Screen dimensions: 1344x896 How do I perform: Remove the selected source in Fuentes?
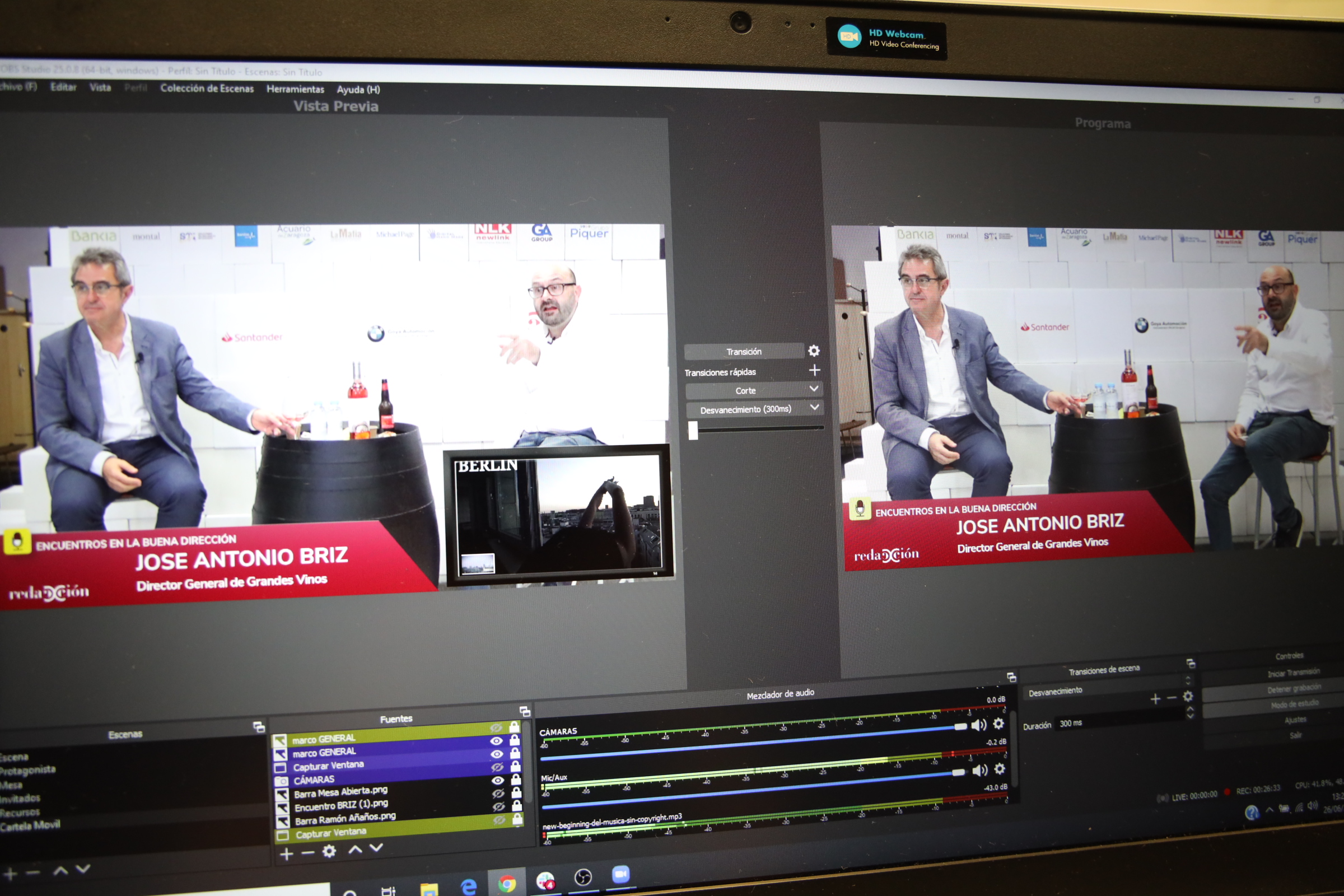307,853
